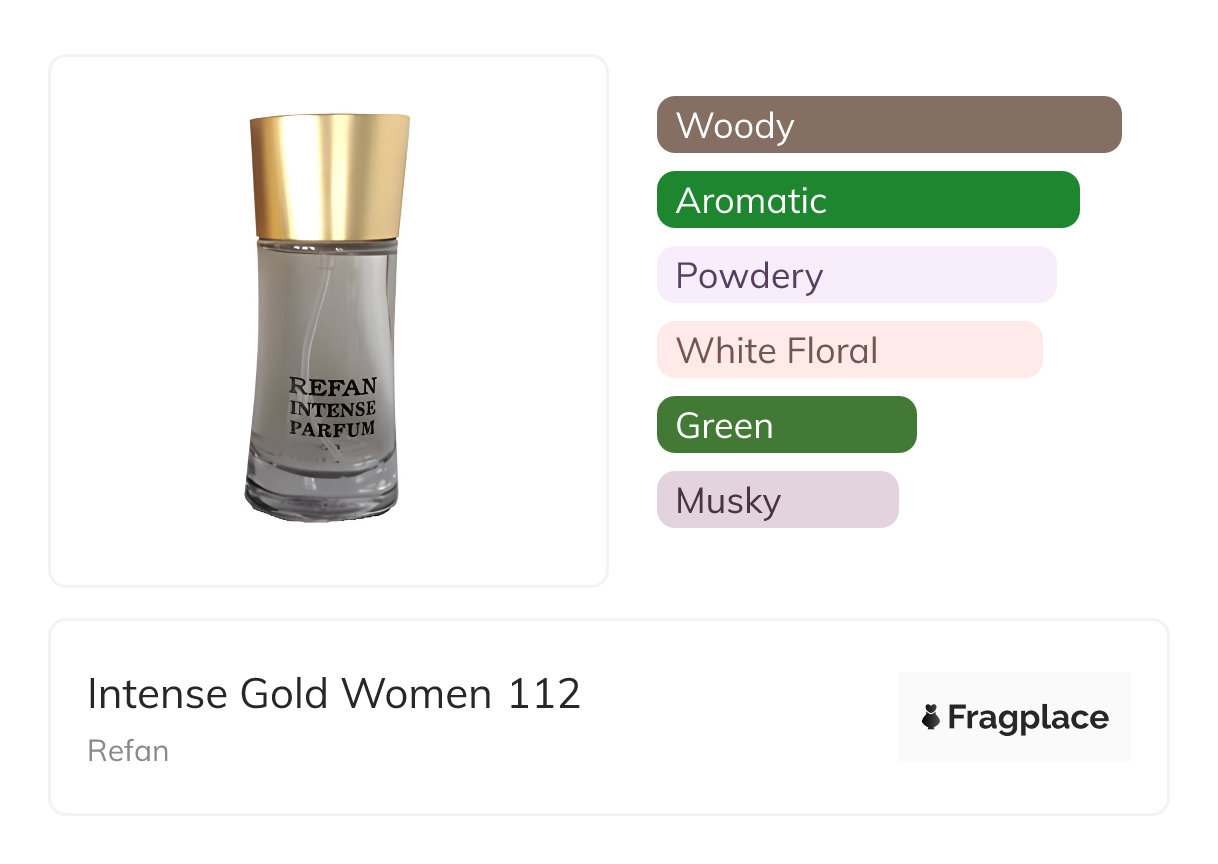
Task: Click the REFAN text on the bottle
Action: coord(332,387)
